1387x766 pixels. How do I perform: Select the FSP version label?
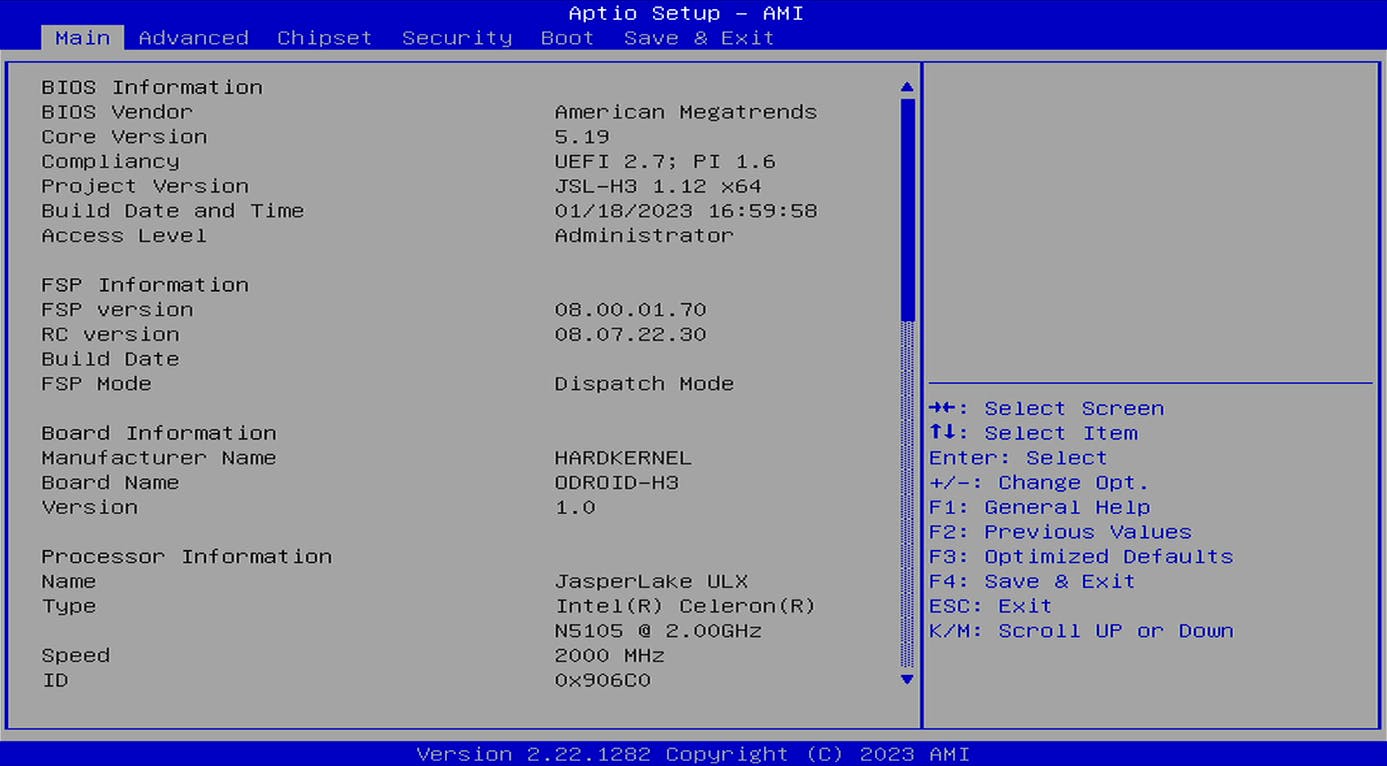117,310
